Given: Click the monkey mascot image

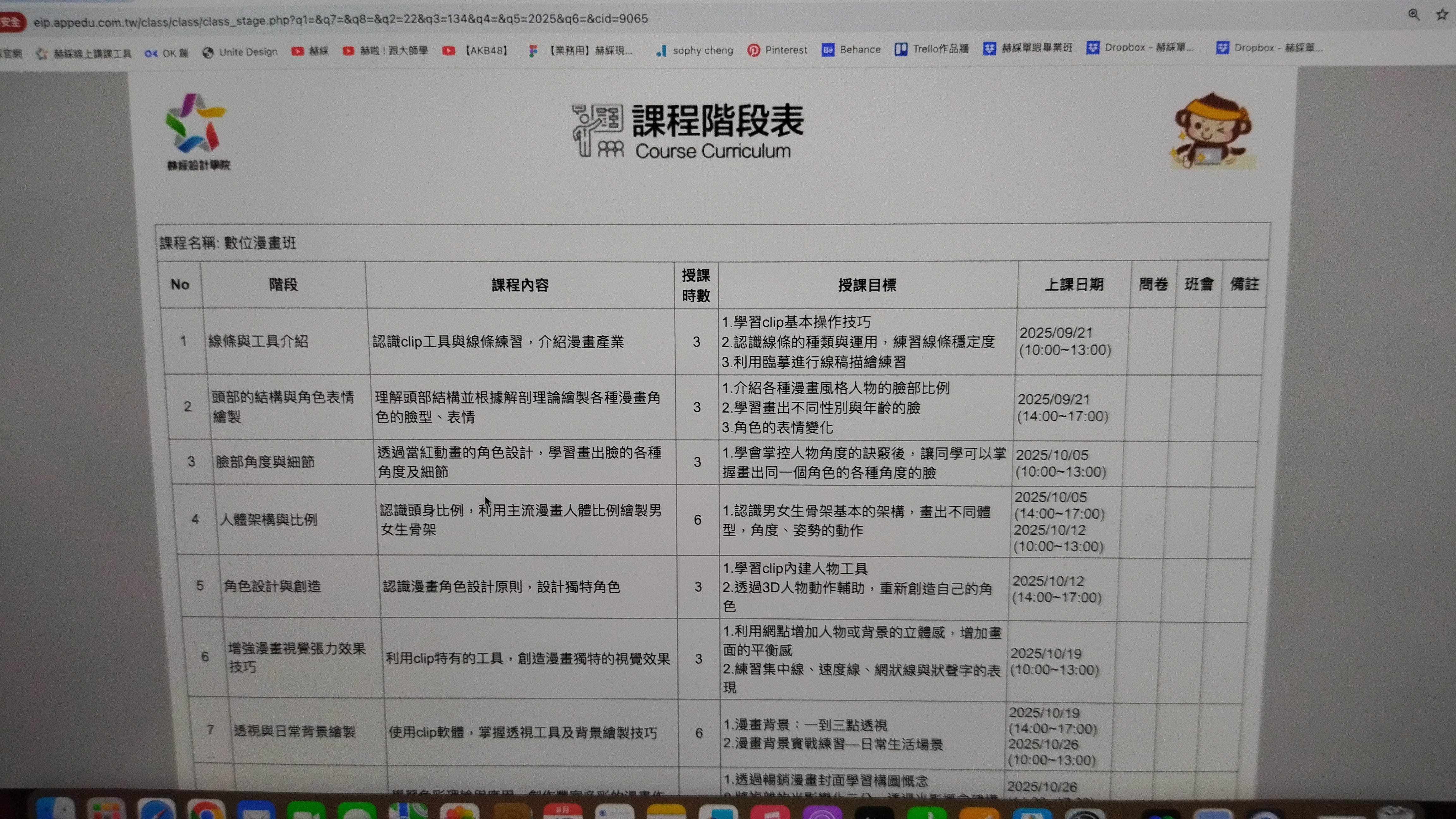Looking at the screenshot, I should point(1213,131).
